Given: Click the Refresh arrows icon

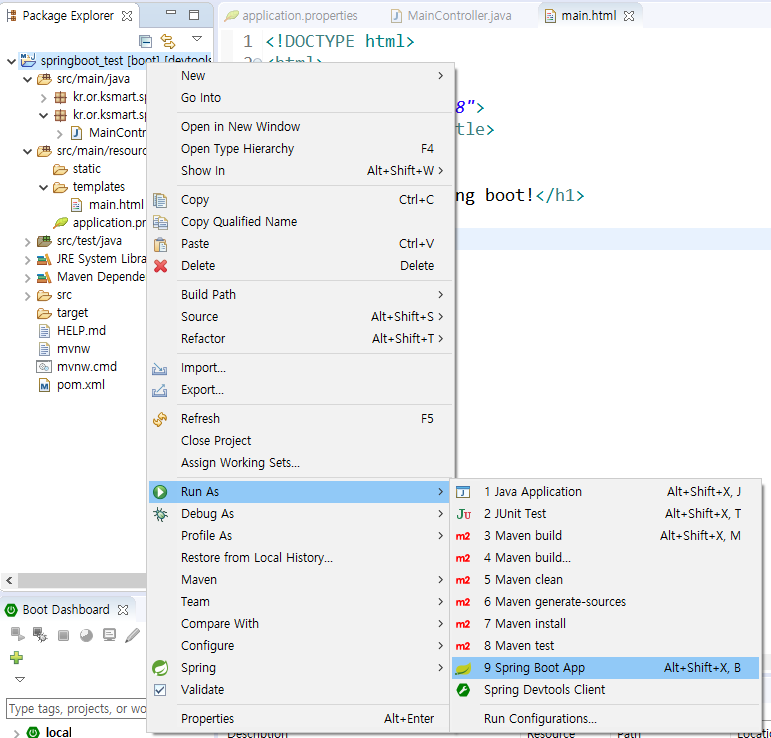Looking at the screenshot, I should pos(160,419).
